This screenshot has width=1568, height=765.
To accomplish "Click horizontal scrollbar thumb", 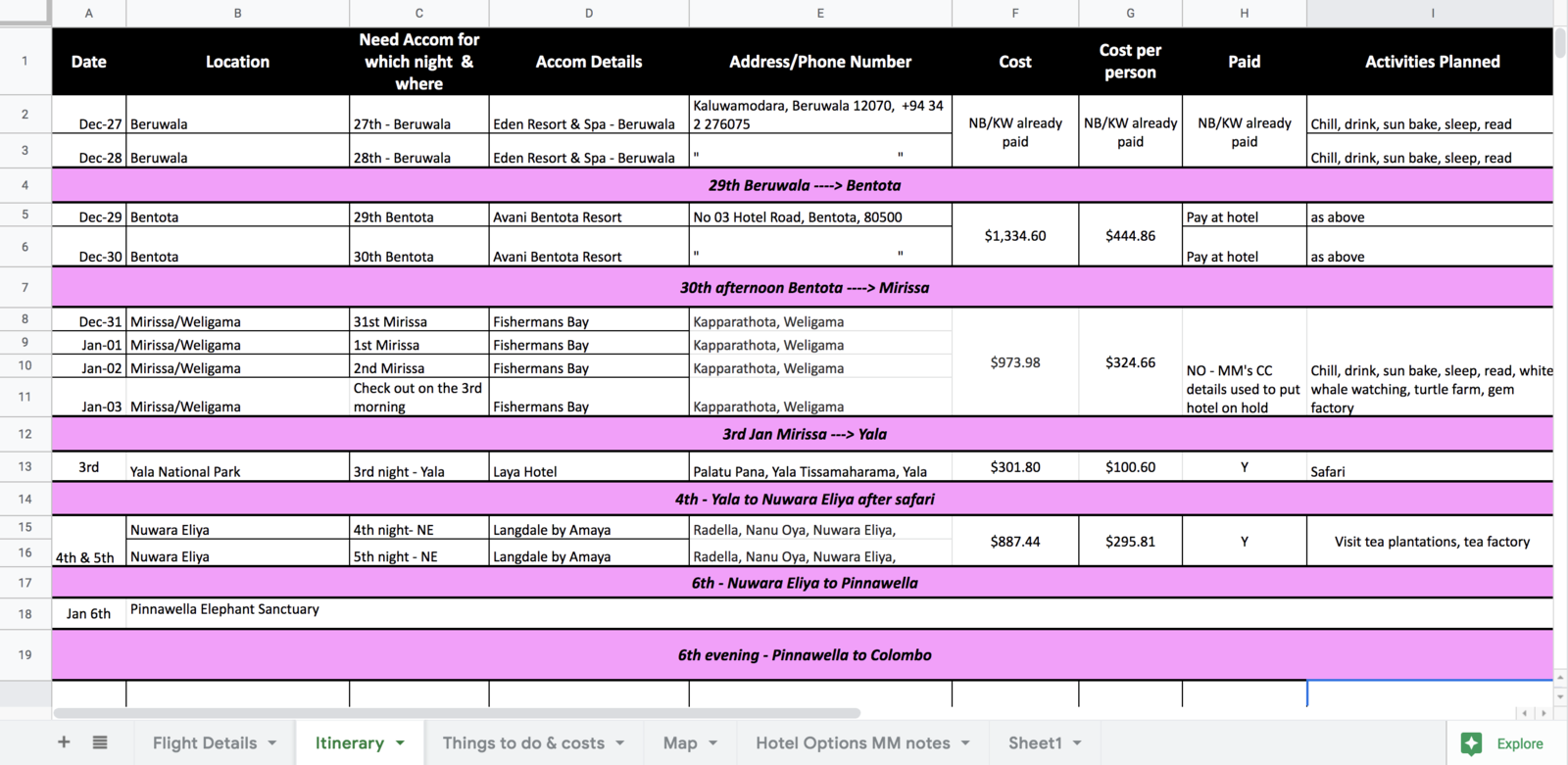I will click(x=457, y=713).
